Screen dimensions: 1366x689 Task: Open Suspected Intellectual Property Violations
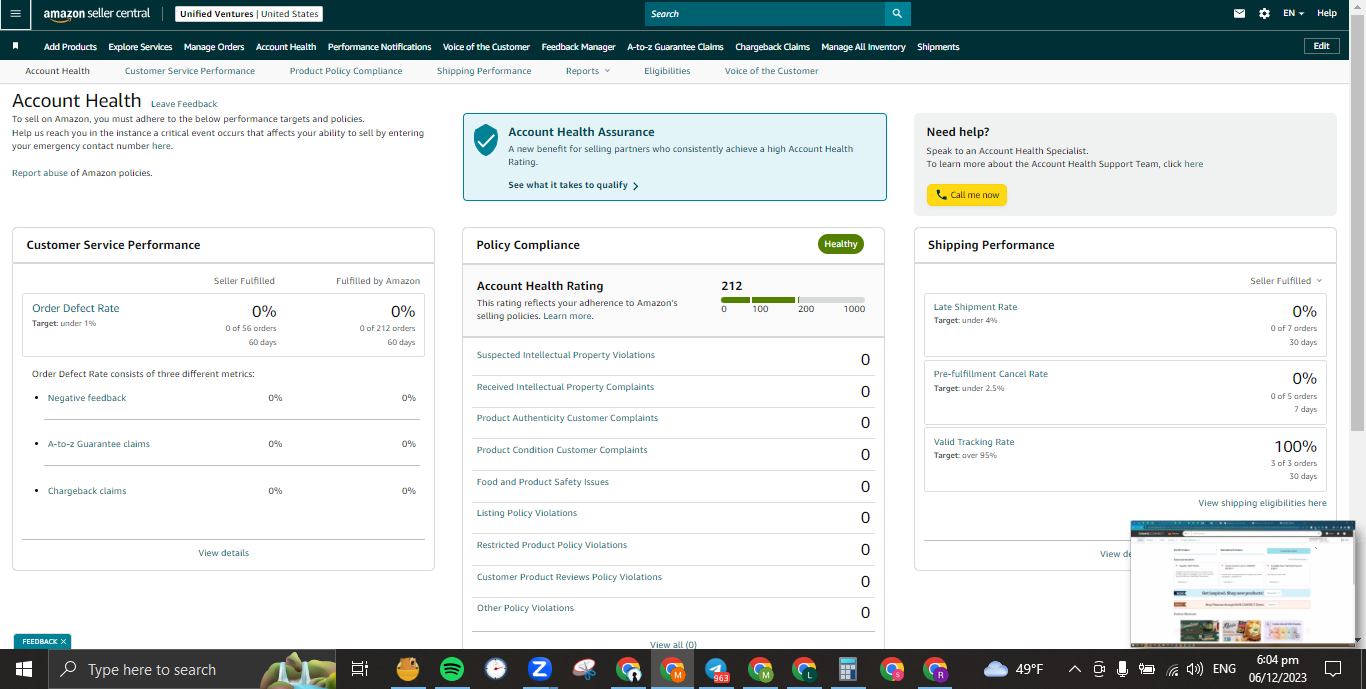coord(566,355)
